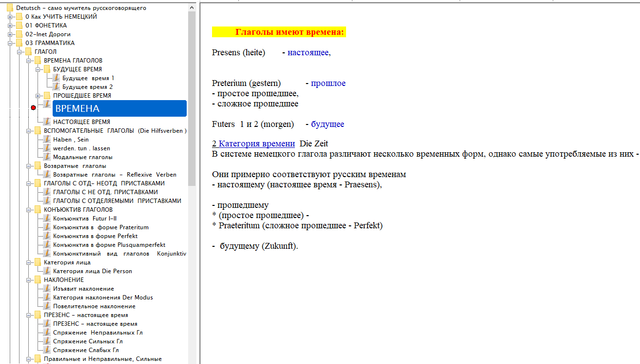Click note icon of 'Спряжение Сильных Гл'
Viewport: 640px width, 364px height.
[47, 341]
